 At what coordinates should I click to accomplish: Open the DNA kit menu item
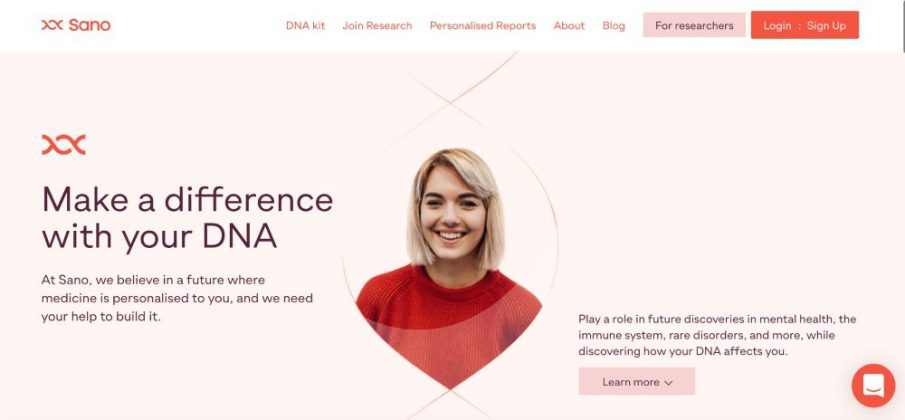coord(305,25)
